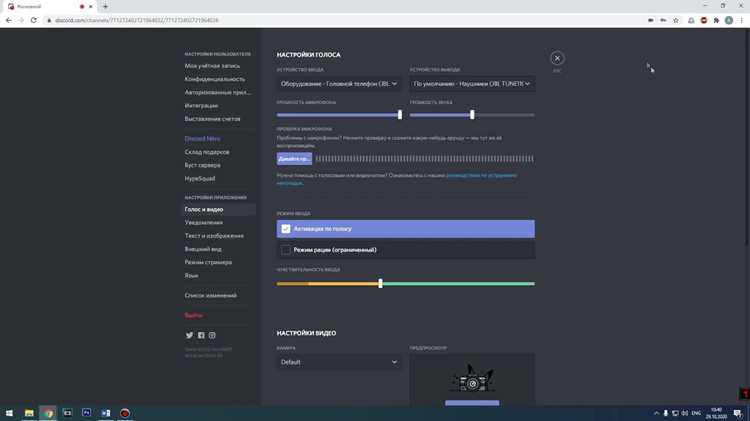Open Chrome three-dot menu
The height and width of the screenshot is (421, 750).
741,20
